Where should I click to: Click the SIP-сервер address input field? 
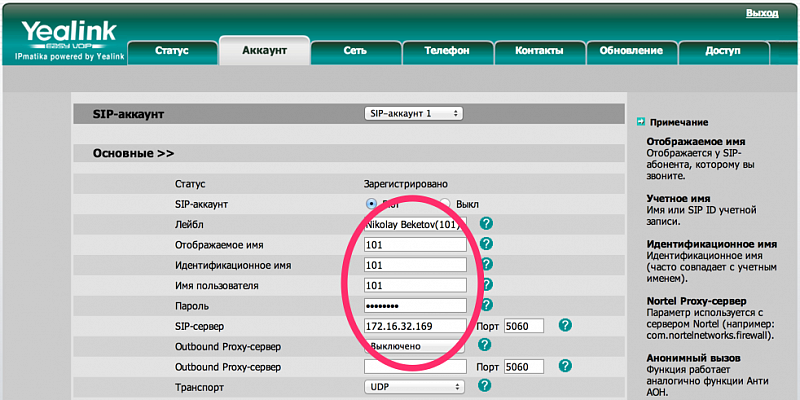tap(415, 326)
